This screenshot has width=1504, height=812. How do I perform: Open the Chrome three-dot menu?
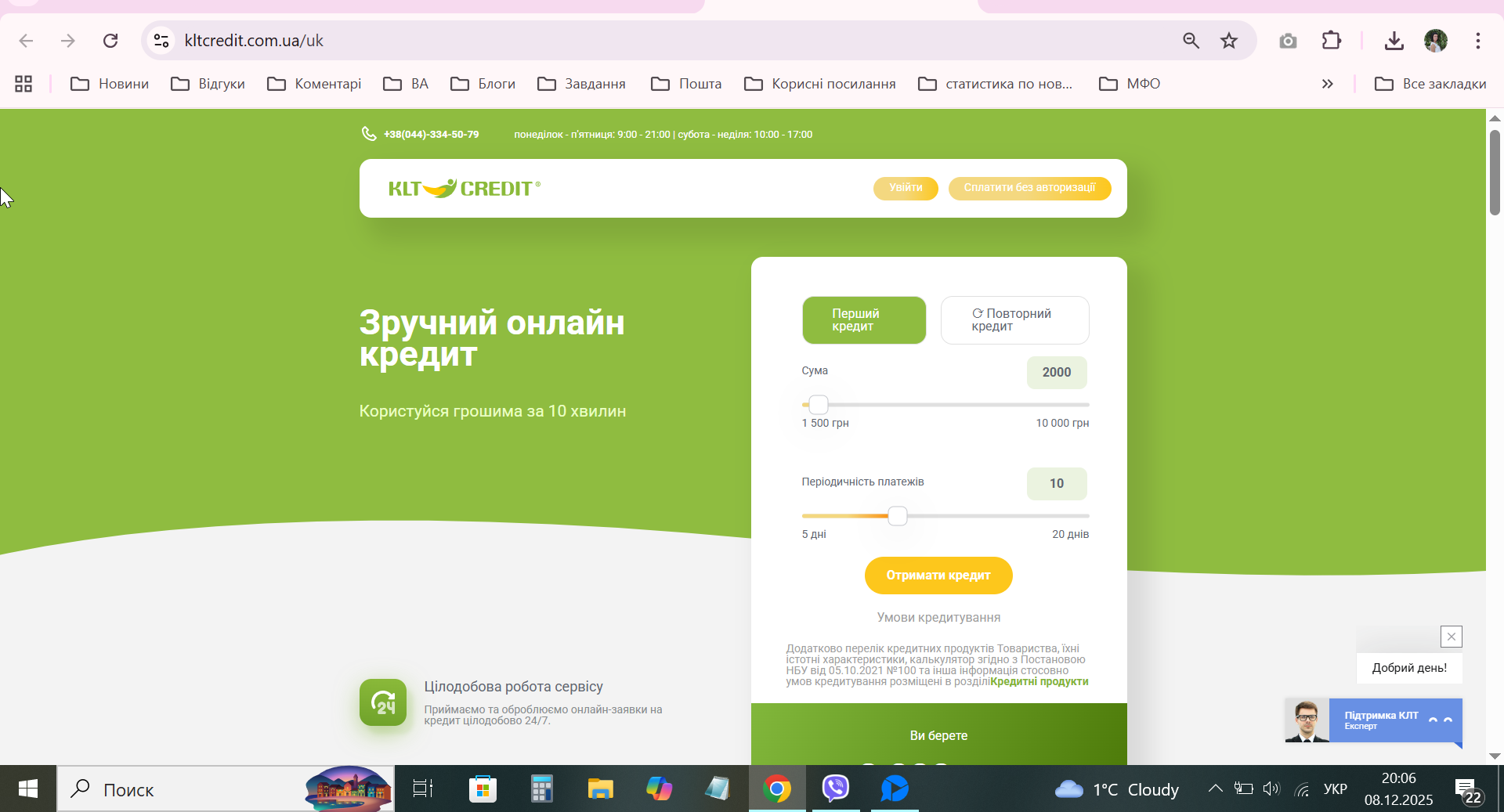(x=1478, y=41)
